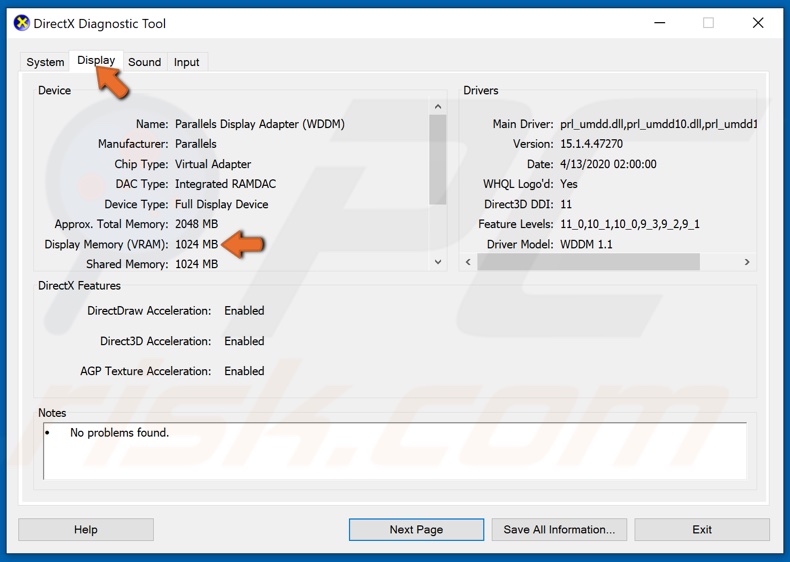Minimize the DirectX Diagnostic Tool window
The width and height of the screenshot is (790, 562).
tap(660, 23)
